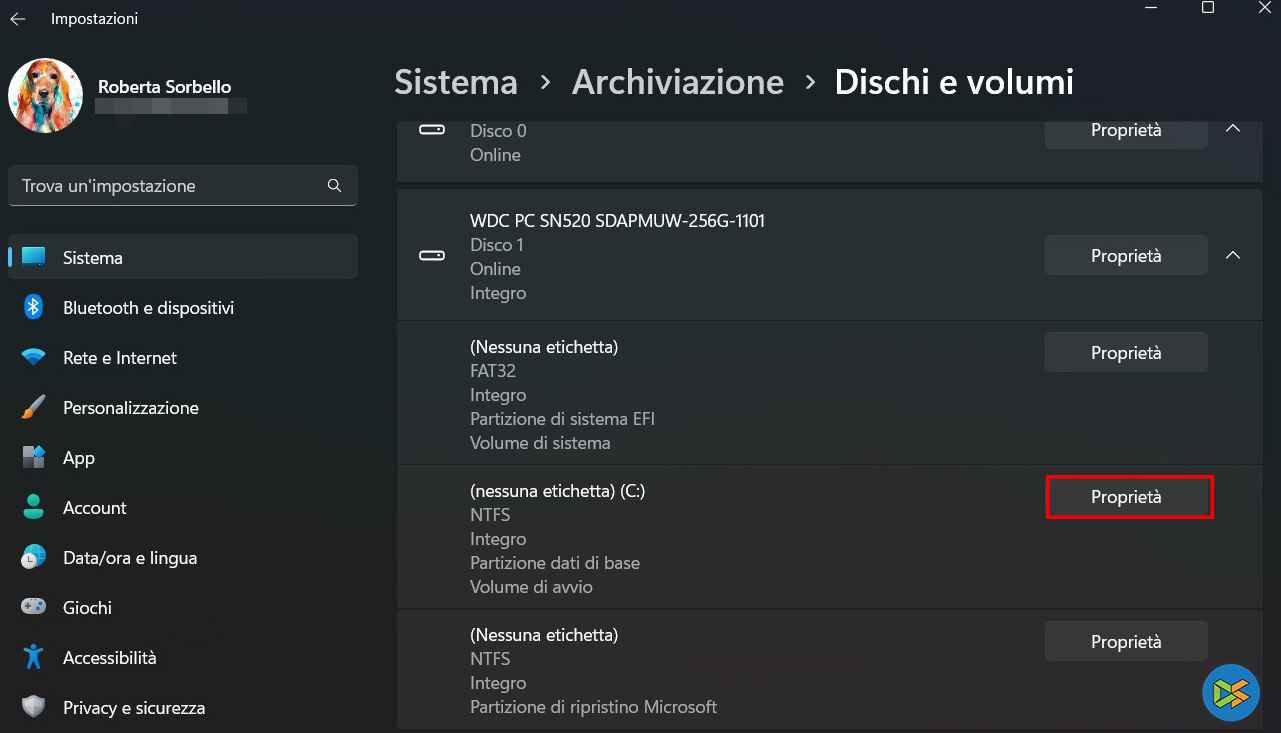Open the App settings section
1281x733 pixels.
pyautogui.click(x=79, y=458)
